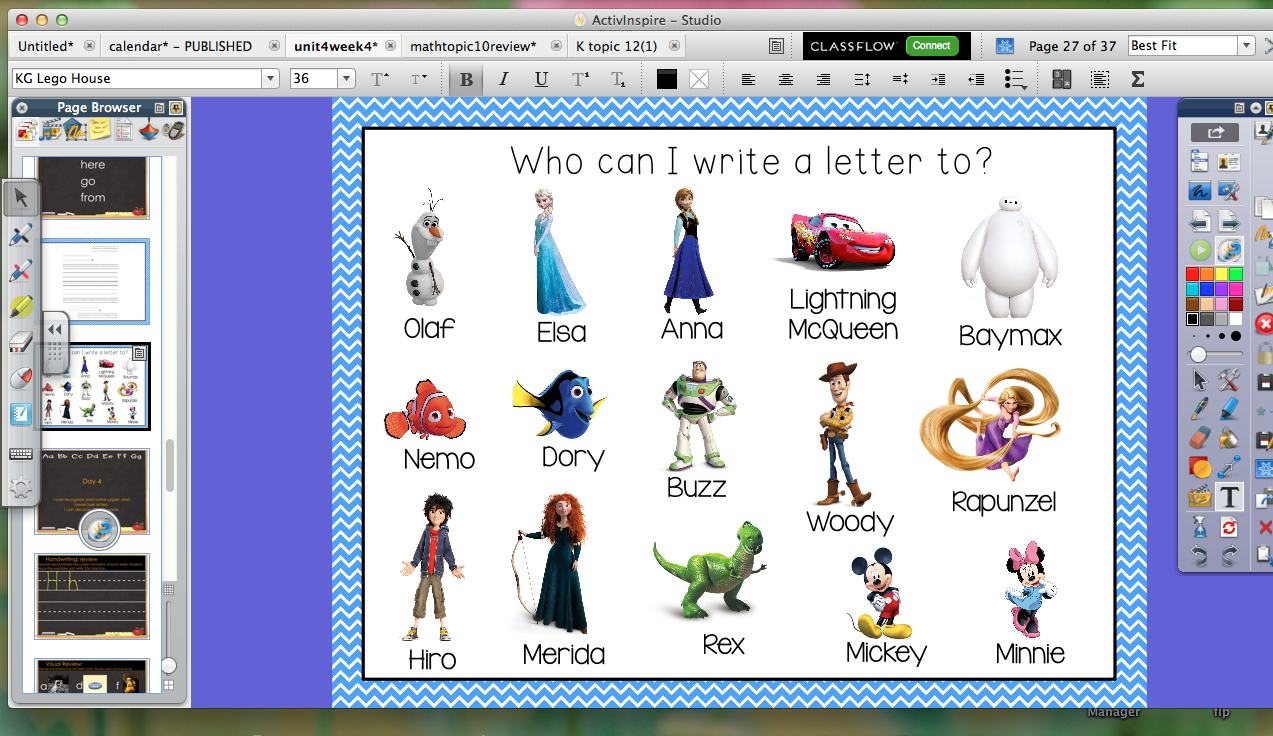Screen dimensions: 1273x736
Task: Click the Redo arrow in the main toolbox
Action: coord(1229,556)
